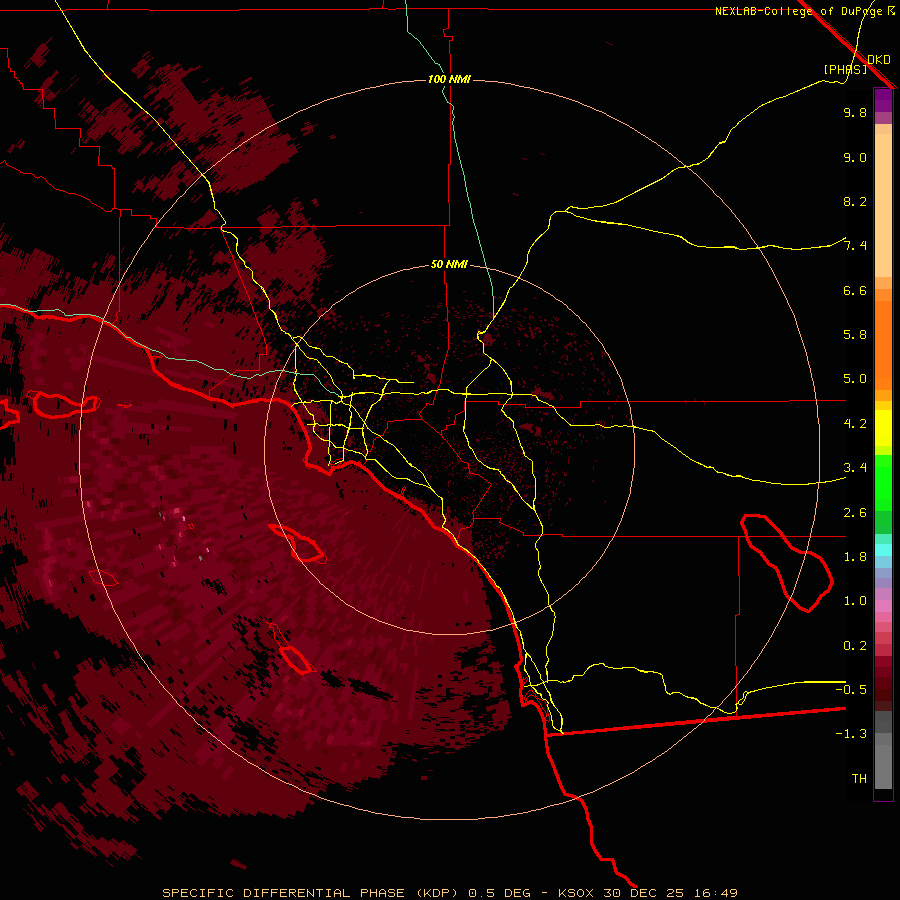Click the 30 DEC 25 date text
This screenshot has width=900, height=900.
(645, 893)
